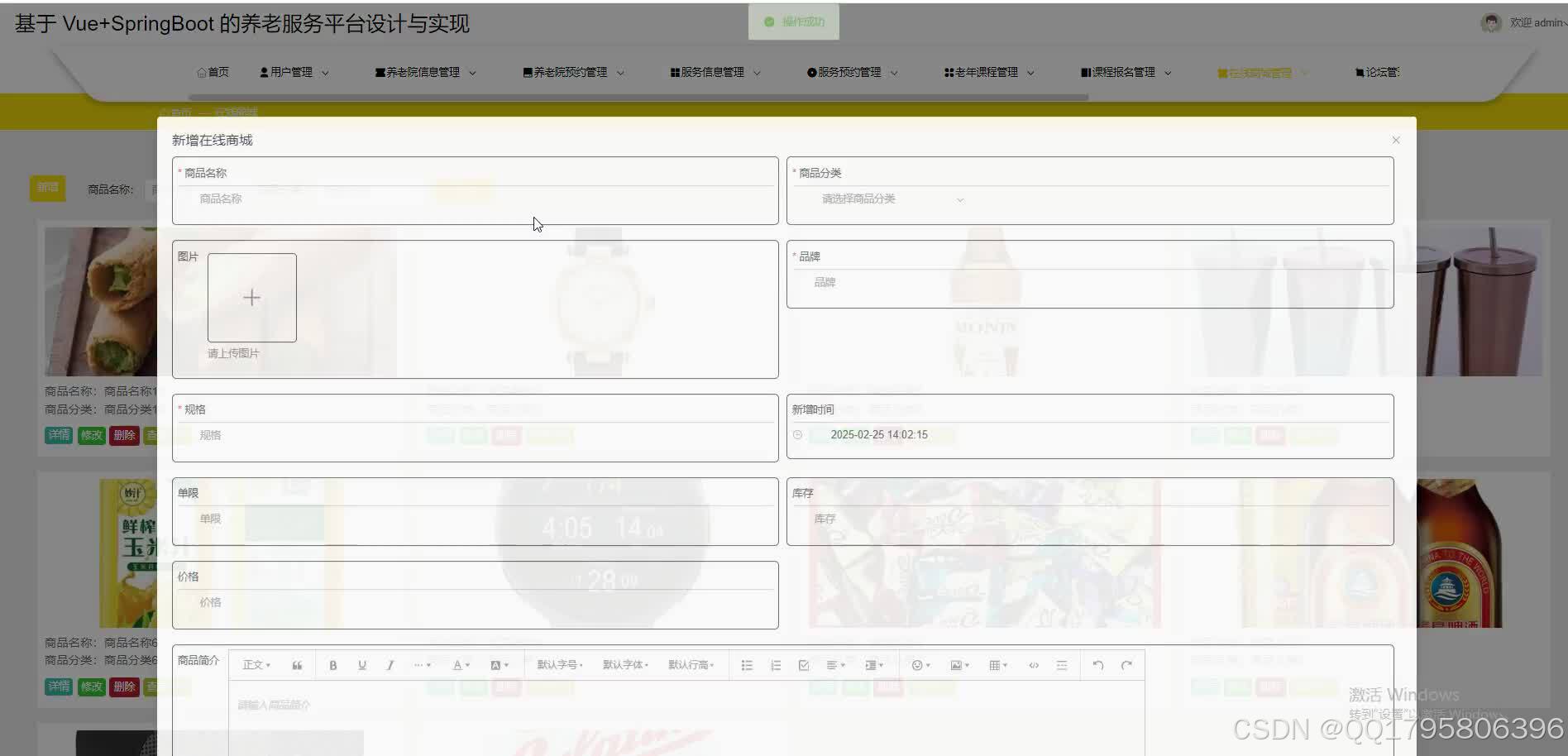
Task: Click the 库存 input field
Action: (x=1090, y=519)
